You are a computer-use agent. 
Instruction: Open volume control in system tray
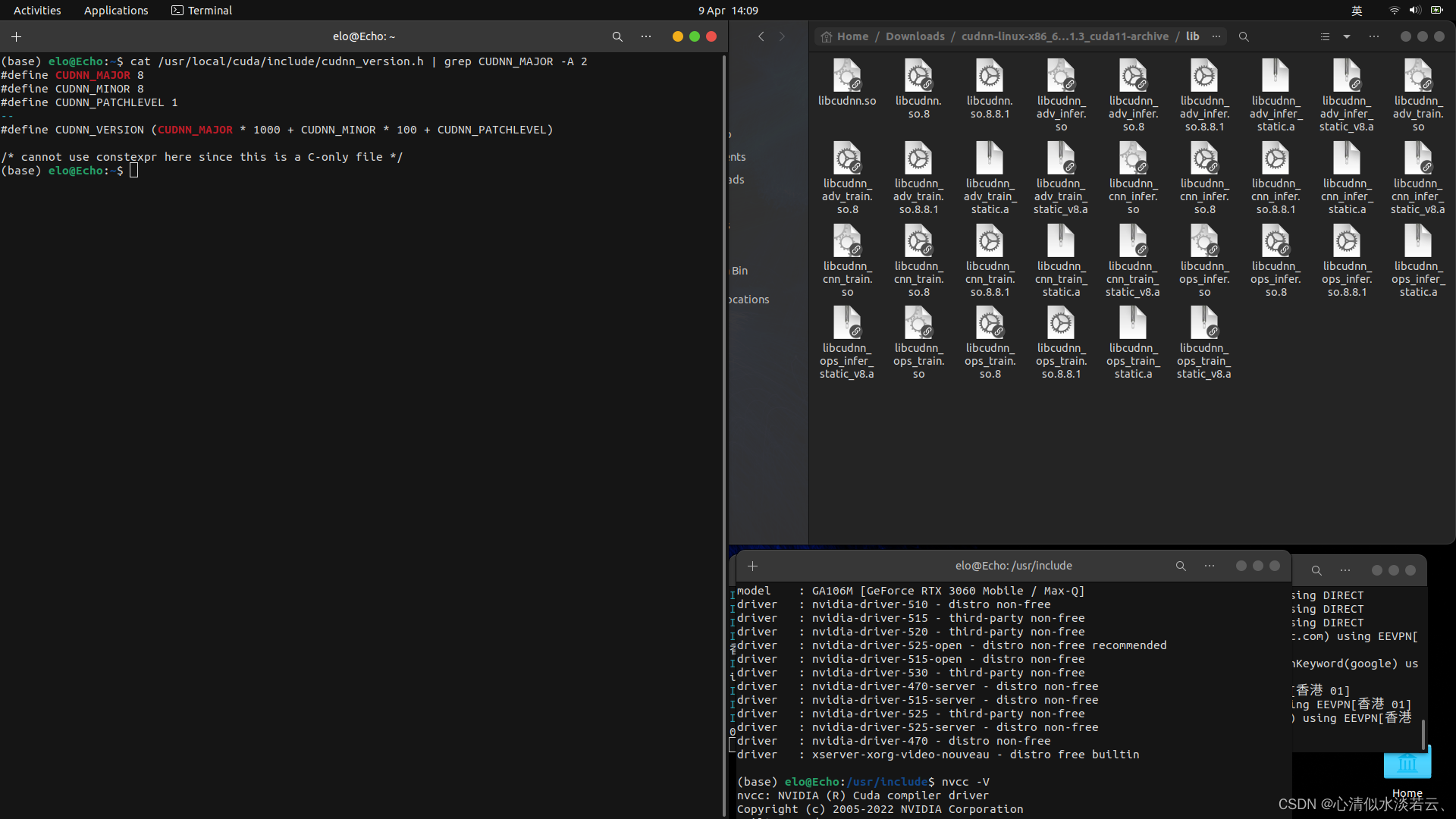click(x=1415, y=11)
